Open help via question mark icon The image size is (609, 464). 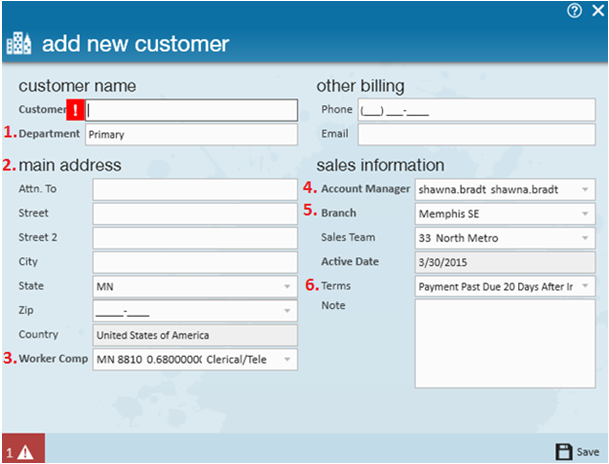[x=574, y=10]
